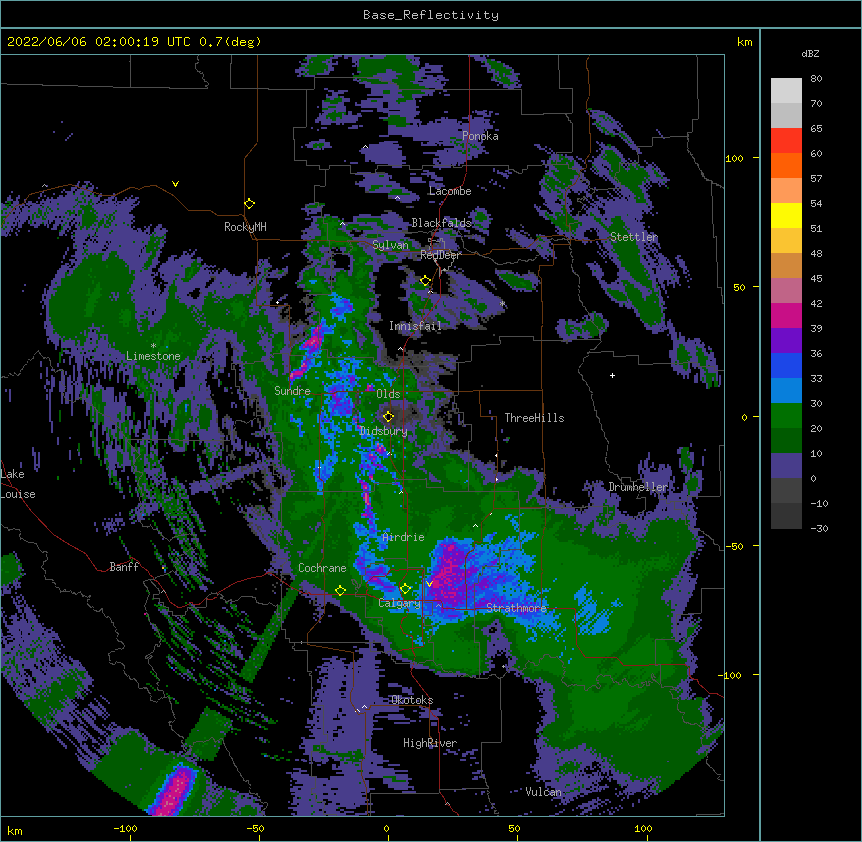862x842 pixels.
Task: Click the 100 tick on the right km axis
Action: (x=734, y=158)
